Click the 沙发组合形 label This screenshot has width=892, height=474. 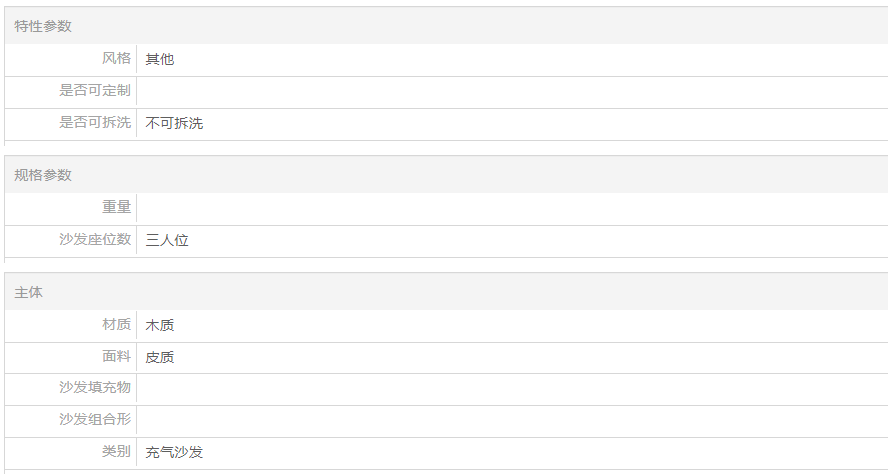pyautogui.click(x=95, y=420)
